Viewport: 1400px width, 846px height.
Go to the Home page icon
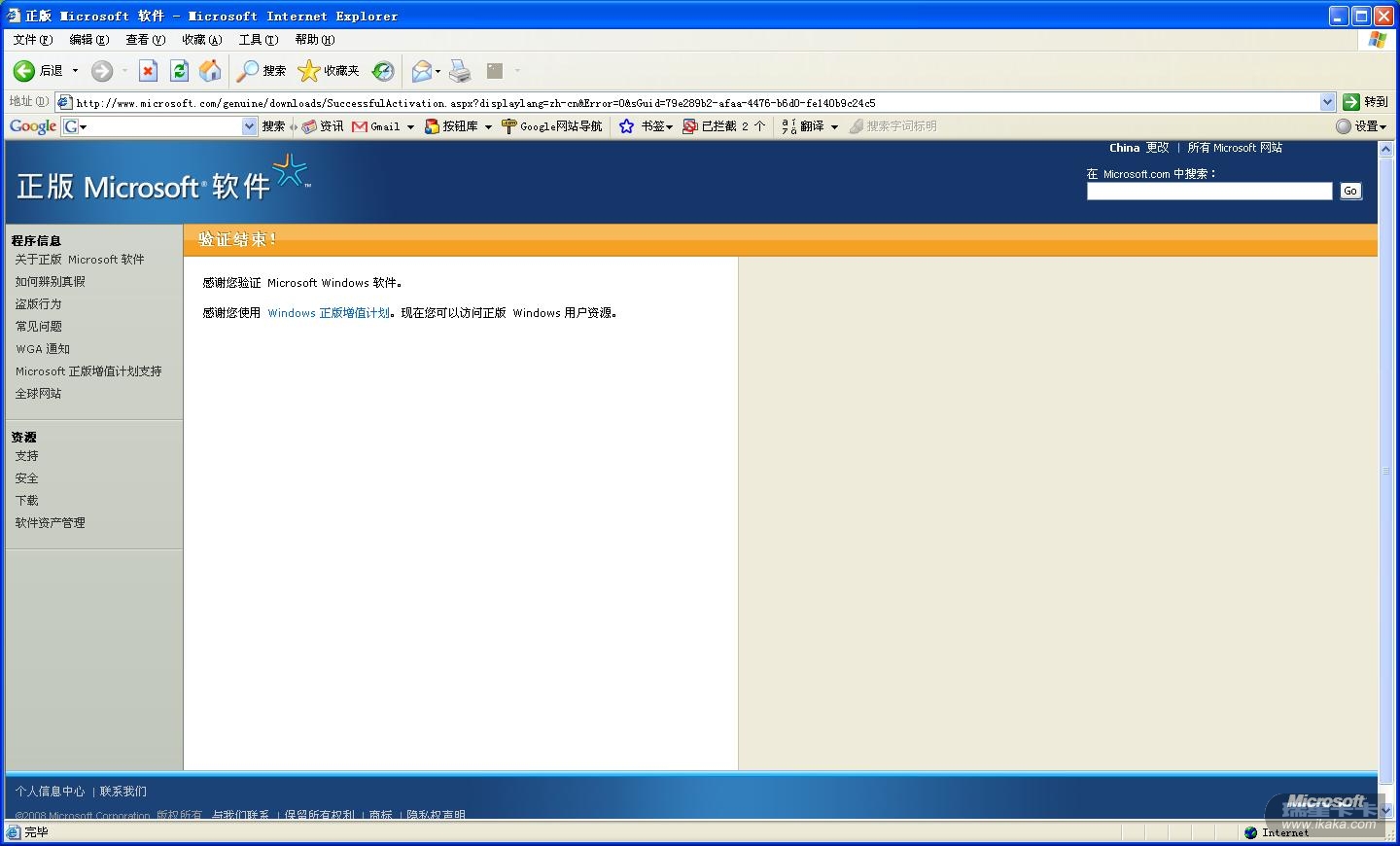pyautogui.click(x=210, y=71)
